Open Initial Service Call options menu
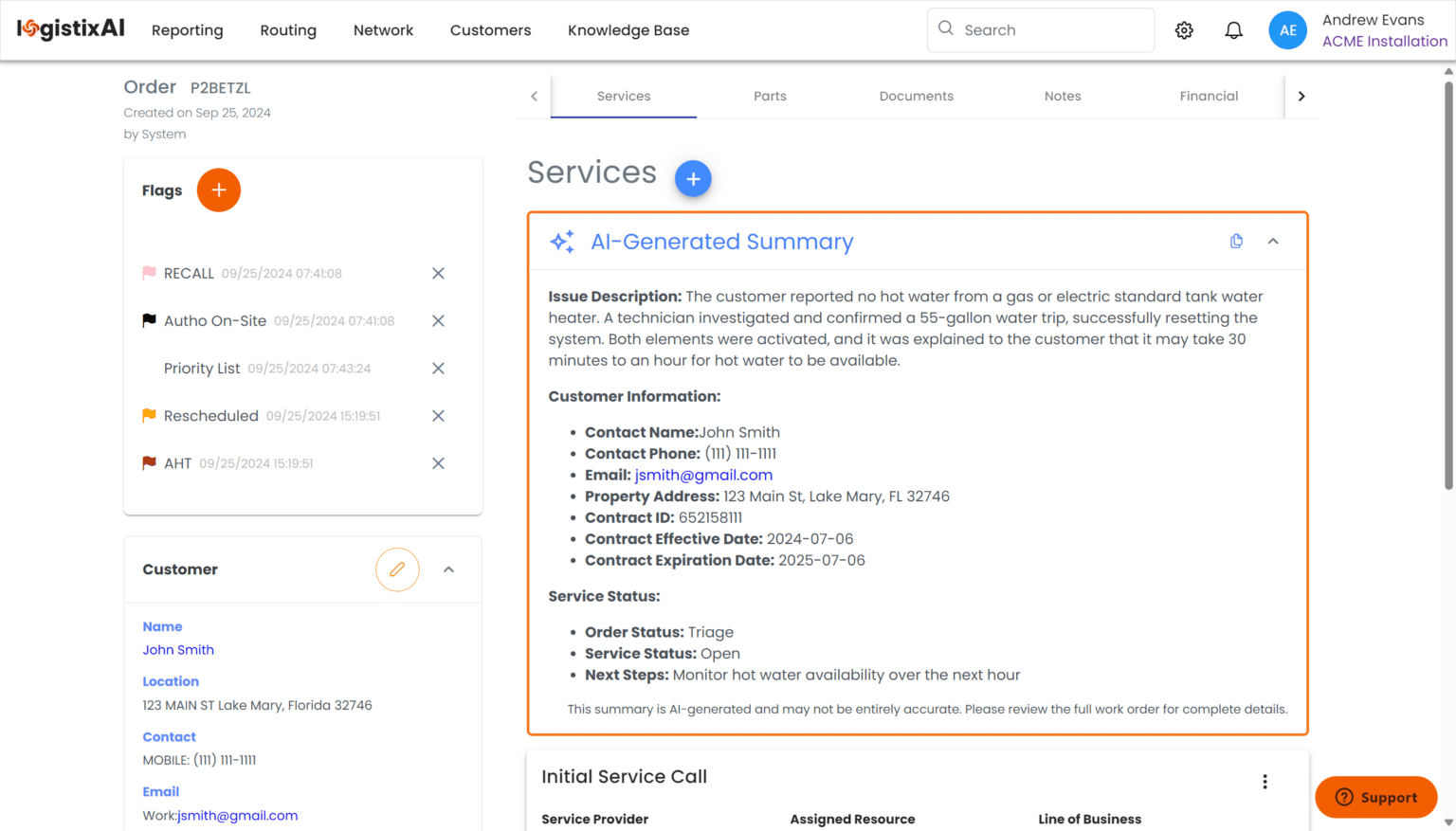The height and width of the screenshot is (831, 1456). tap(1265, 782)
